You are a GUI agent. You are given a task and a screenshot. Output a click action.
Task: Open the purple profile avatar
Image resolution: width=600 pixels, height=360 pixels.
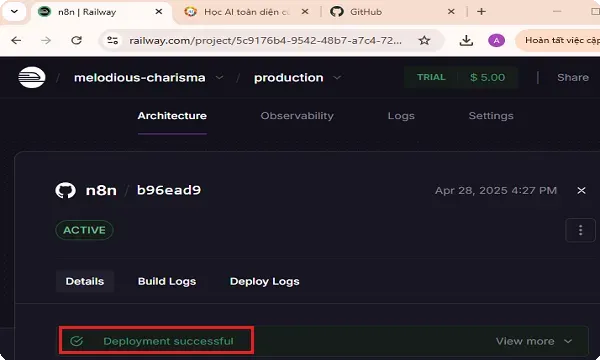click(x=496, y=40)
